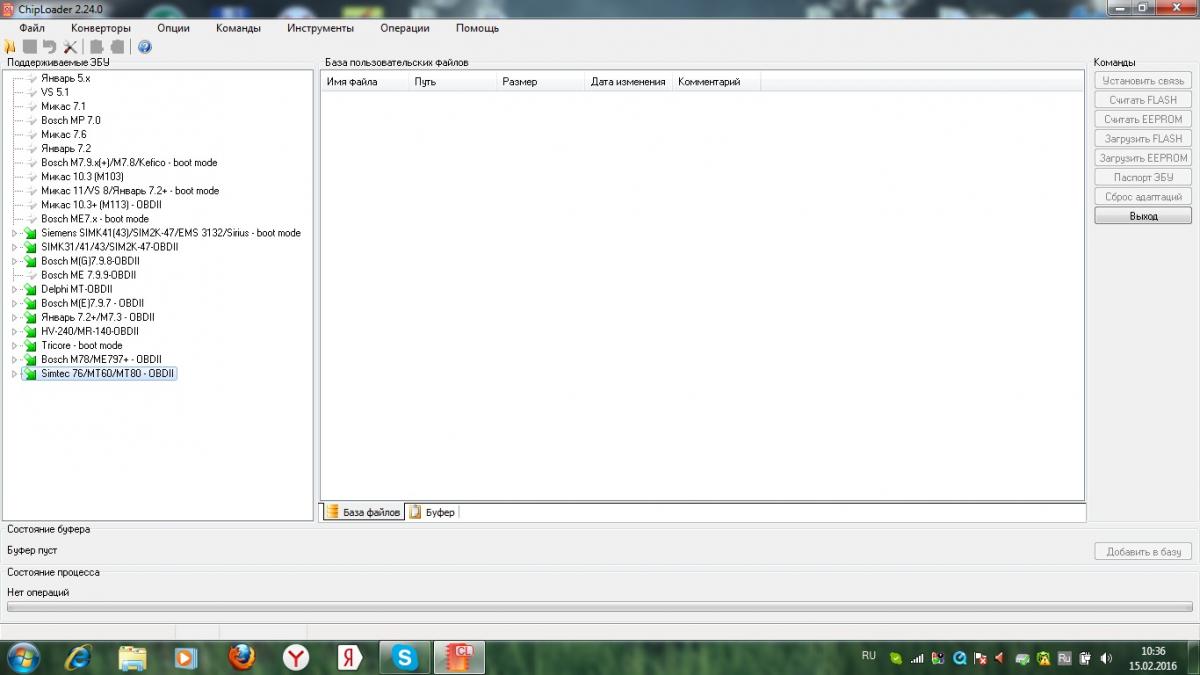Expand the Bosch M(G)7.9.8-OBDII node
The height and width of the screenshot is (675, 1200).
tap(14, 261)
